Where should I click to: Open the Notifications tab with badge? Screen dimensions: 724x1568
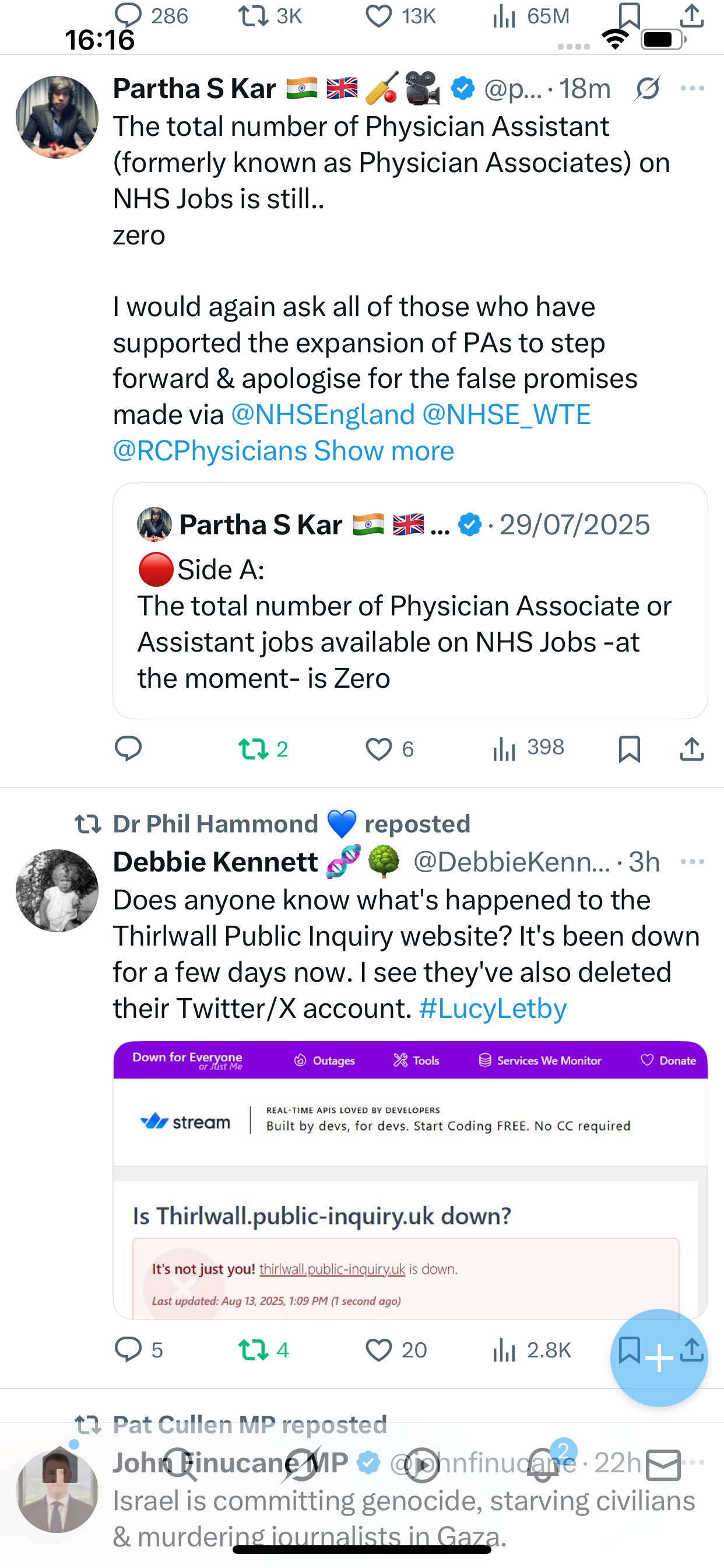pyautogui.click(x=543, y=1464)
